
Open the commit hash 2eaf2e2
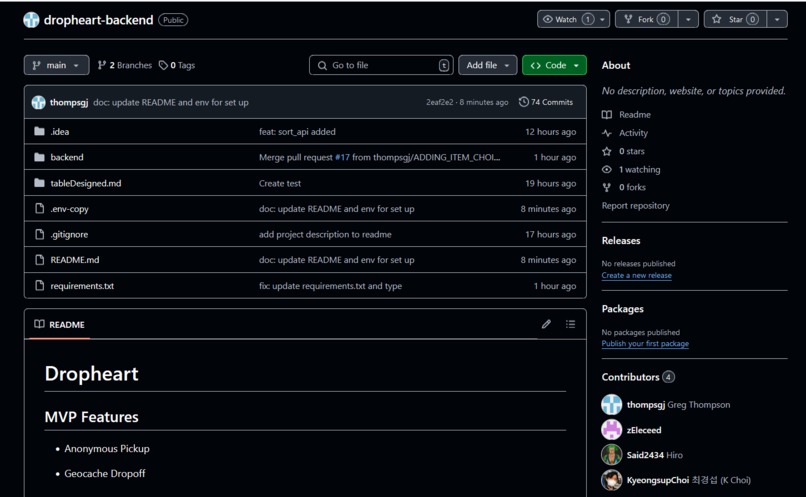coord(439,102)
